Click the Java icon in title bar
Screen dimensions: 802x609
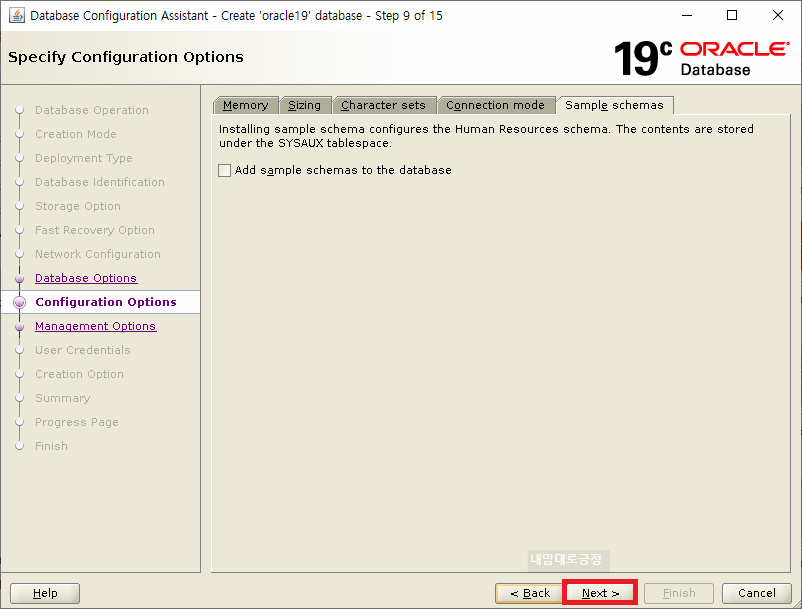17,15
